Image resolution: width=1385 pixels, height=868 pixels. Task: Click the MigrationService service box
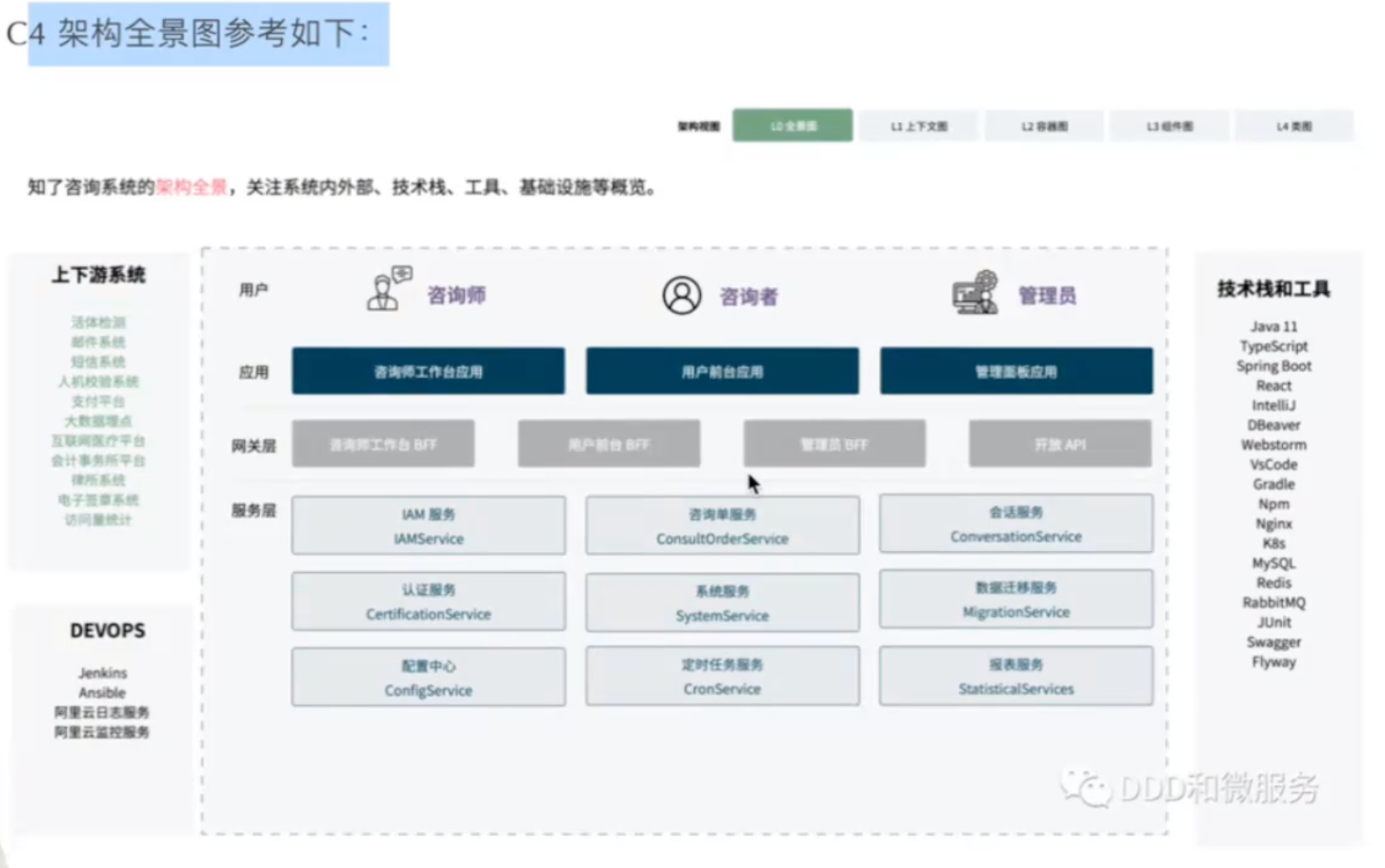coord(1016,599)
